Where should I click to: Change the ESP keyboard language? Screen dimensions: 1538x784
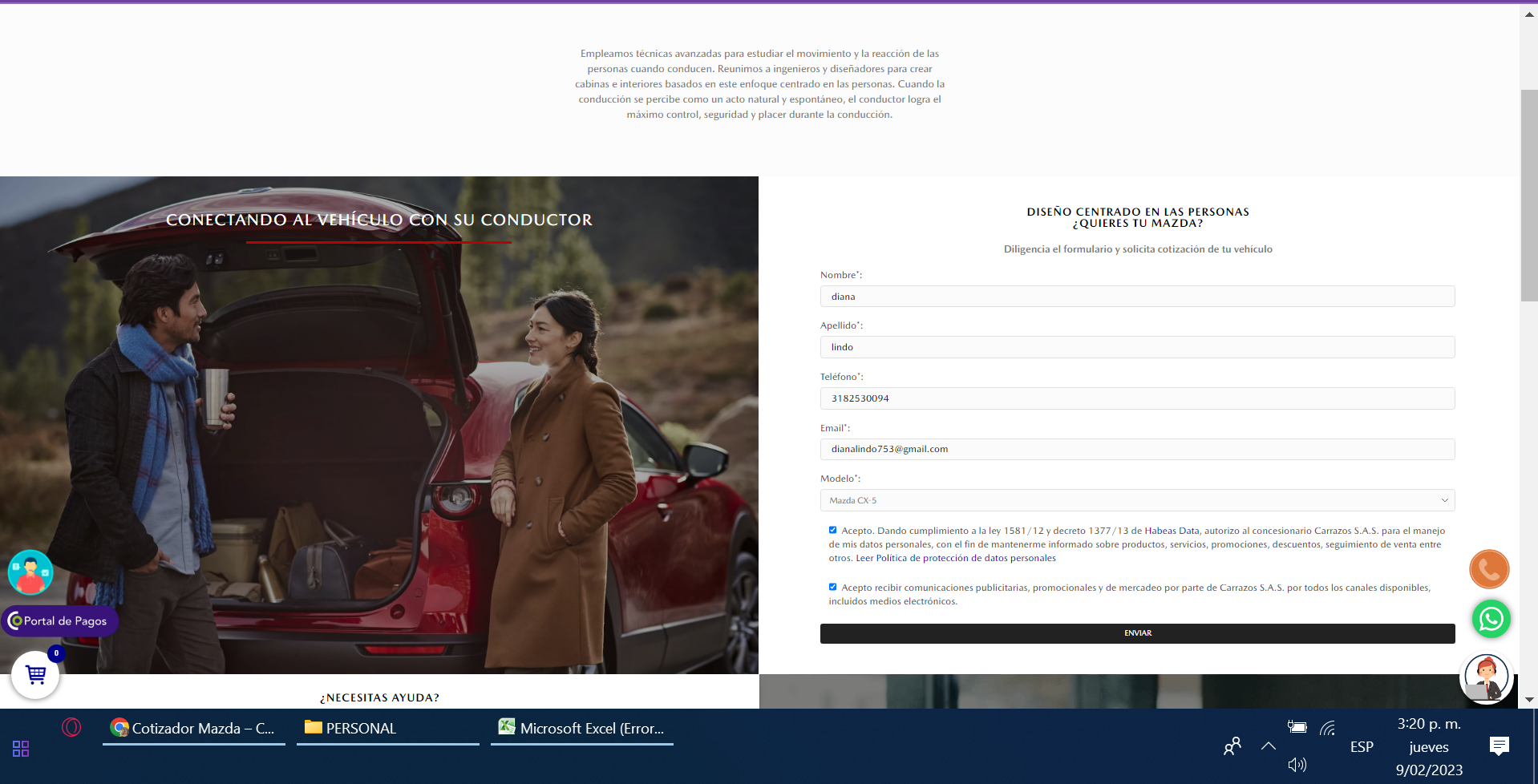click(x=1362, y=746)
